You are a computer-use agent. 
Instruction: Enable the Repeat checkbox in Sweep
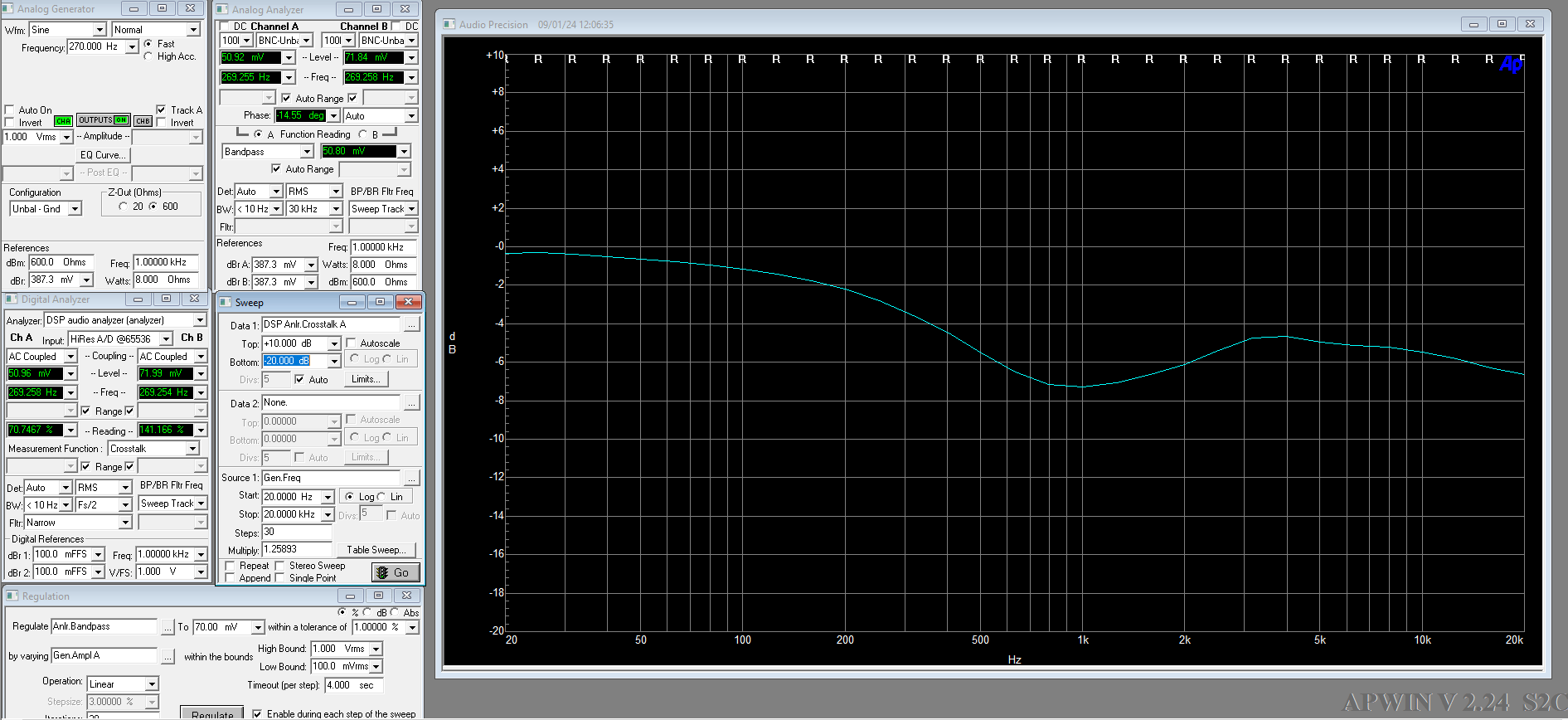point(230,566)
